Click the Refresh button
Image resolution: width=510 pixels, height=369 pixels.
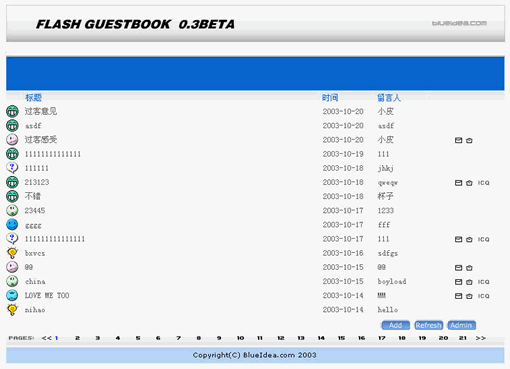coord(428,325)
